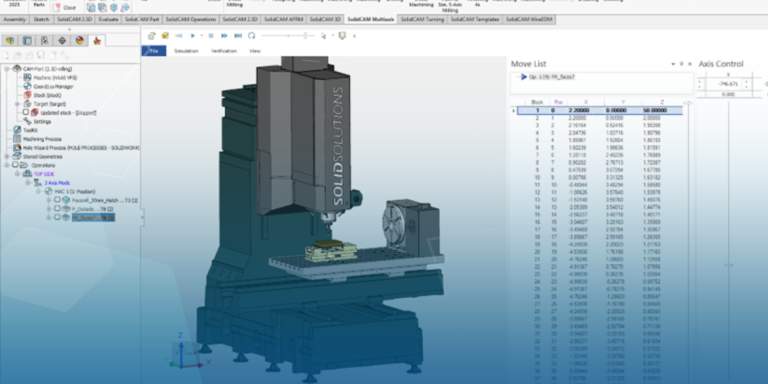Pause the machine simulation
This screenshot has height=384, width=768.
coord(211,36)
